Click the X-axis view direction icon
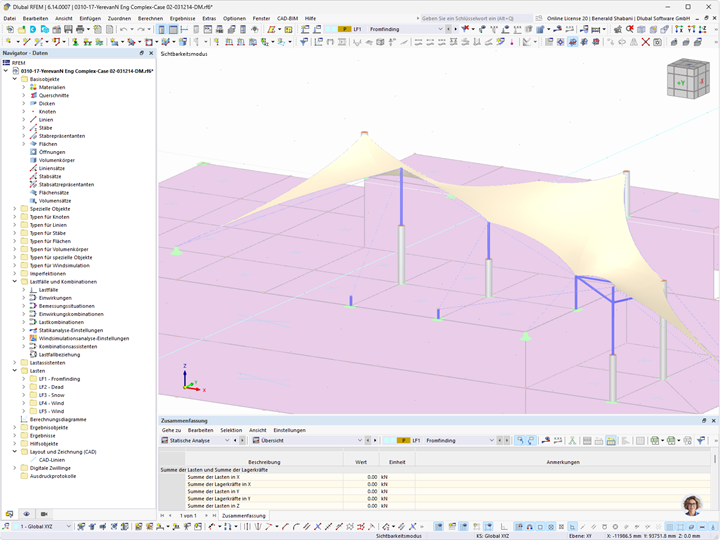This screenshot has width=720, height=540. point(679,29)
